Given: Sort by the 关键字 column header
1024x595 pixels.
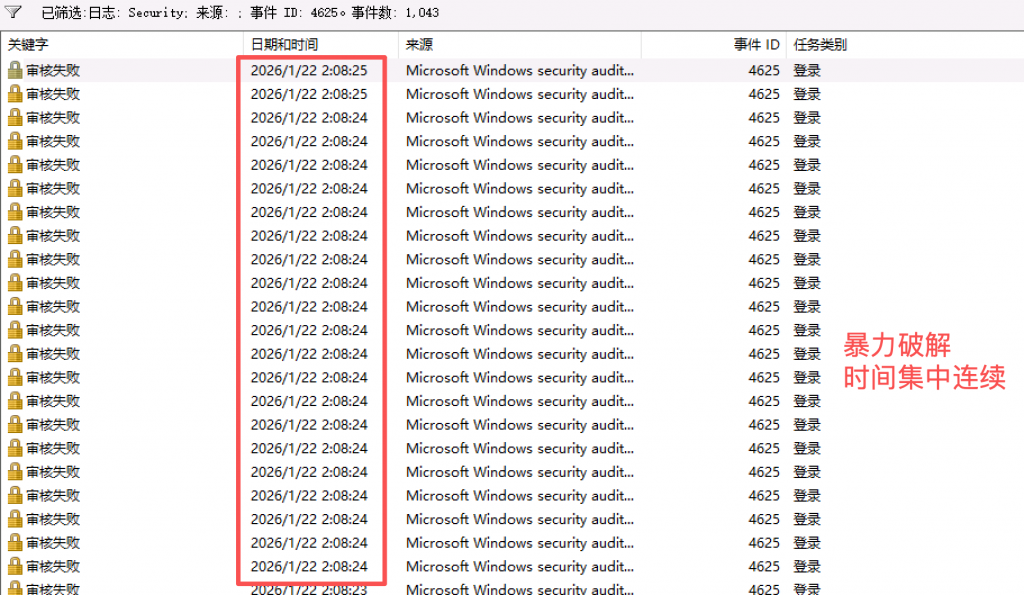Looking at the screenshot, I should [x=28, y=45].
